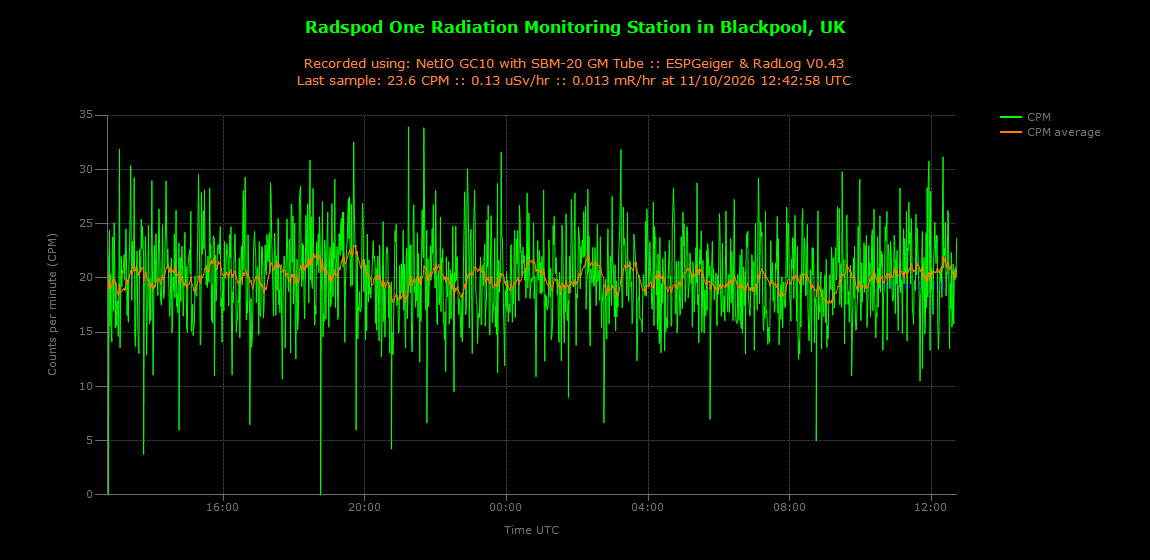Click the 'Time UTC' axis label

pyautogui.click(x=532, y=529)
